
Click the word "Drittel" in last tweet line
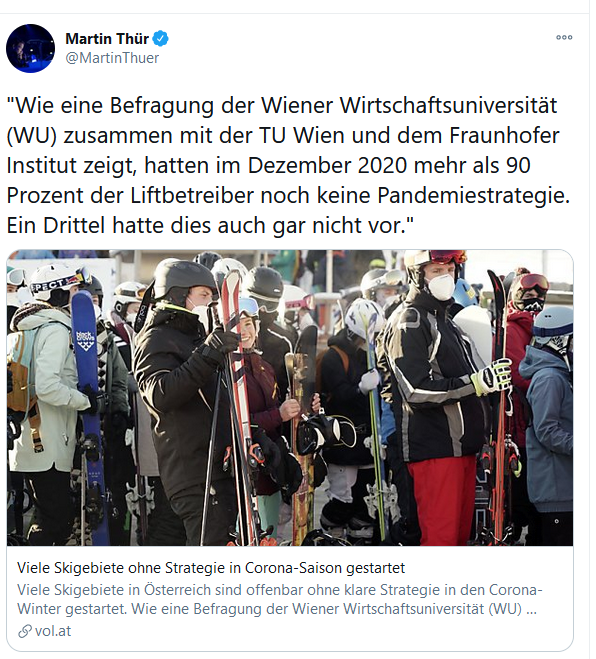click(x=74, y=225)
